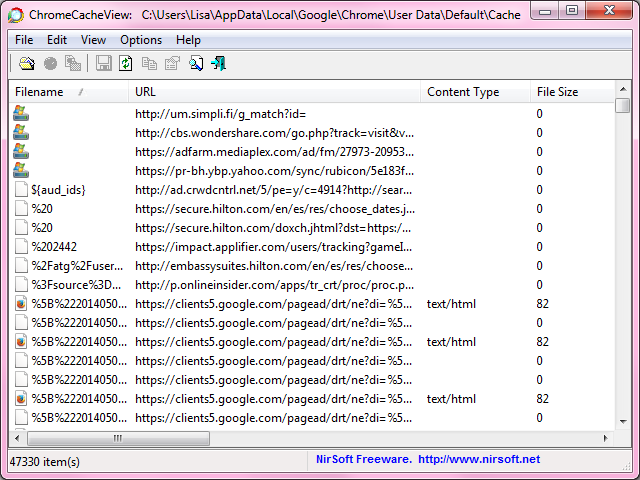640x480 pixels.
Task: Click the horizontal scrollbar right arrow
Action: tap(606, 438)
